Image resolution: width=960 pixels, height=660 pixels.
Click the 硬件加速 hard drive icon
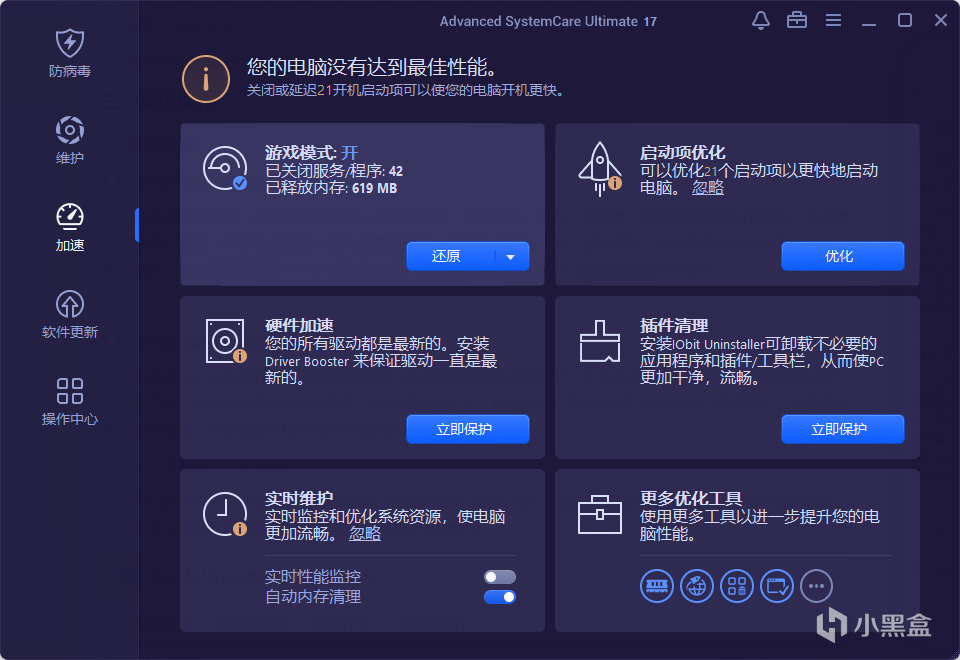pos(226,341)
